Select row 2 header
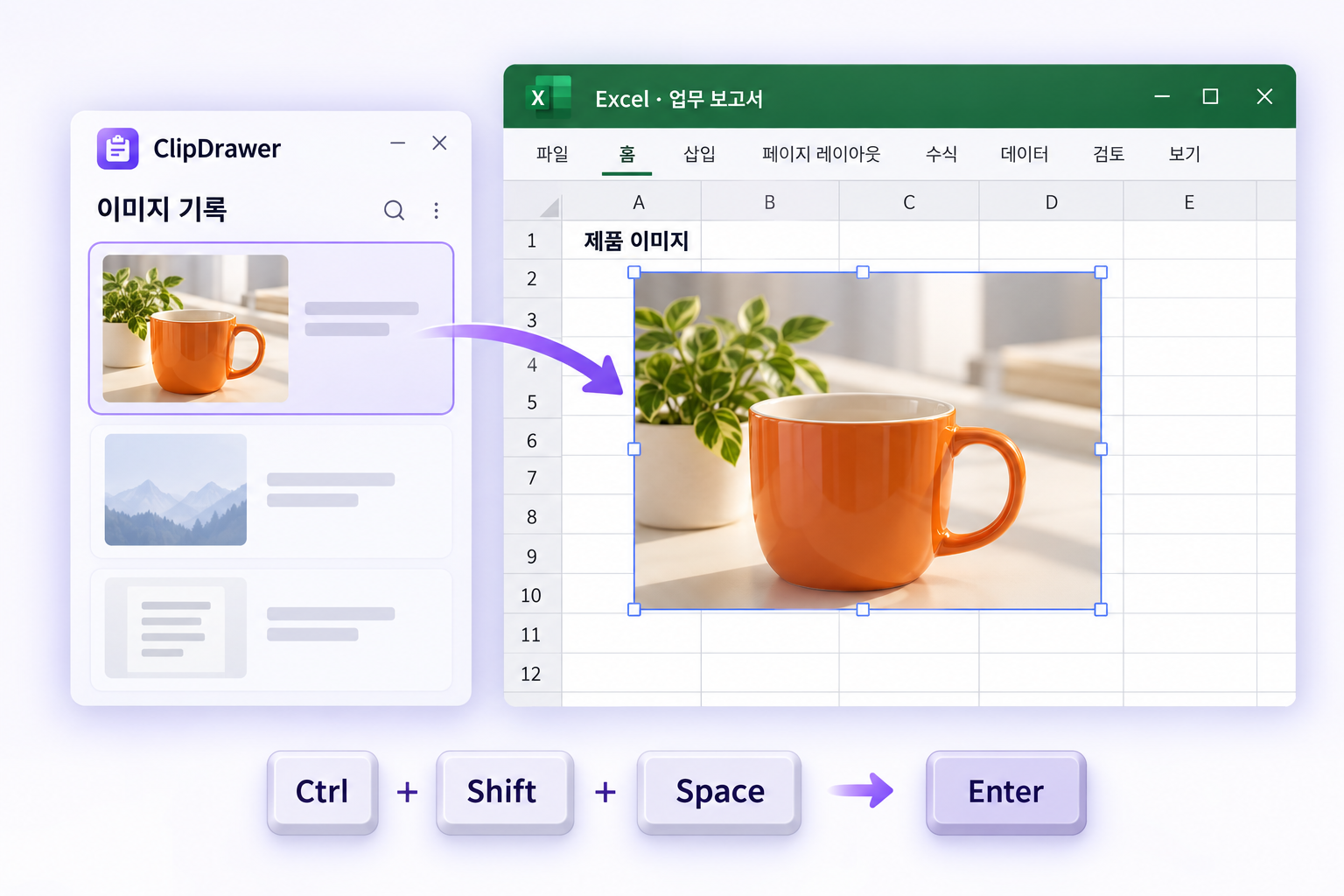Screen dimensions: 1344x896 tap(532, 279)
